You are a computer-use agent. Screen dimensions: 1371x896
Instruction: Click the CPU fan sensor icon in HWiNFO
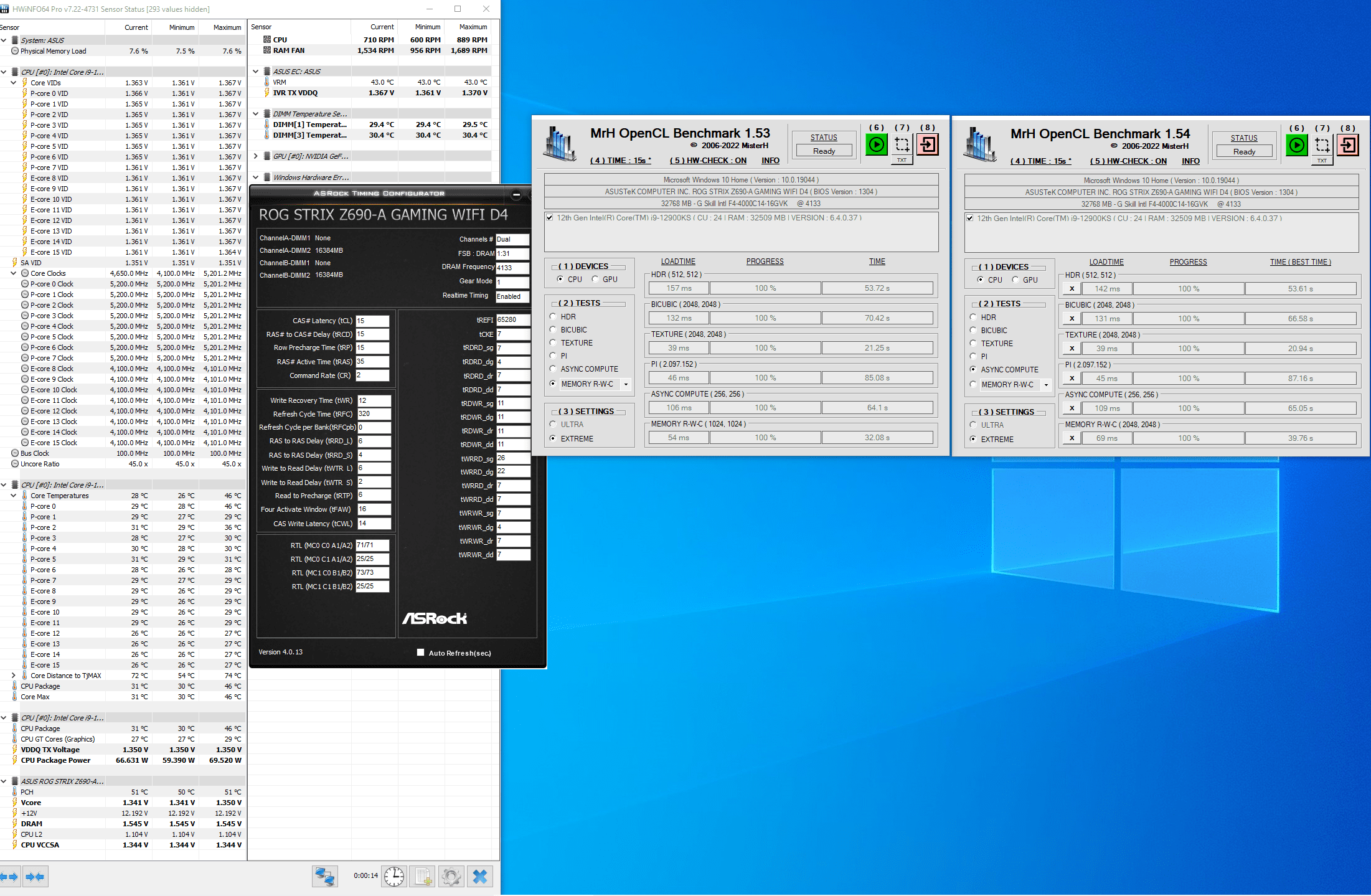click(267, 39)
